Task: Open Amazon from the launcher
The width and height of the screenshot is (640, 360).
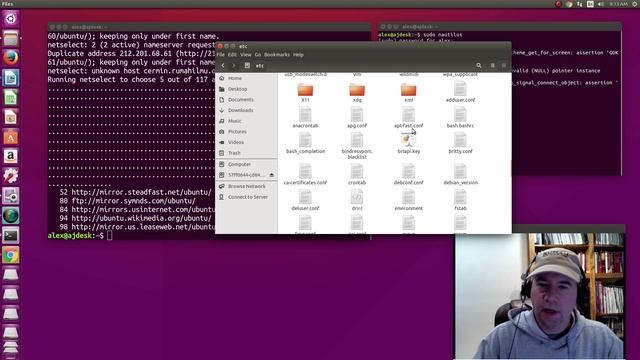Action: [11, 156]
